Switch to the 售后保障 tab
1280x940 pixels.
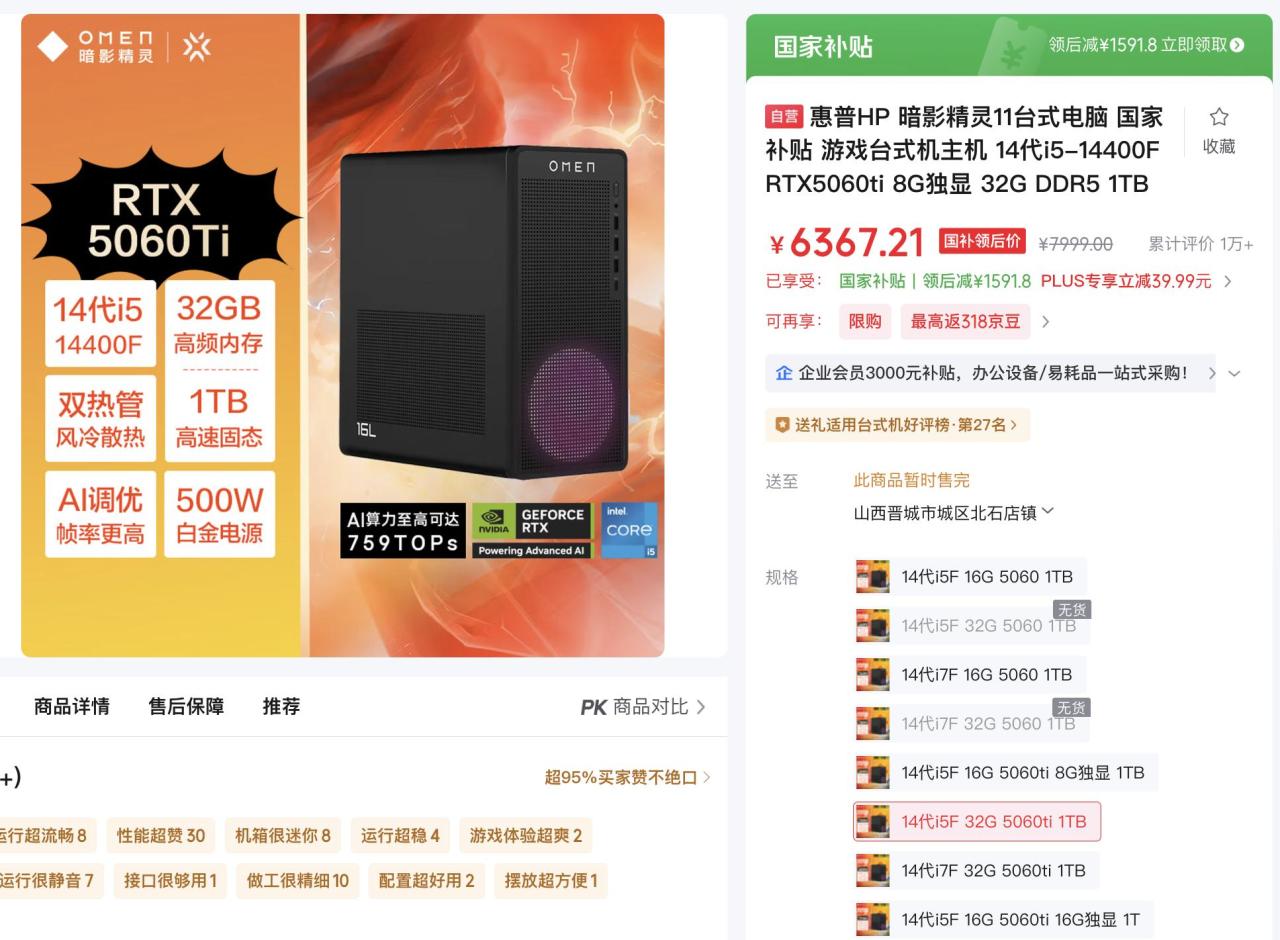click(186, 706)
